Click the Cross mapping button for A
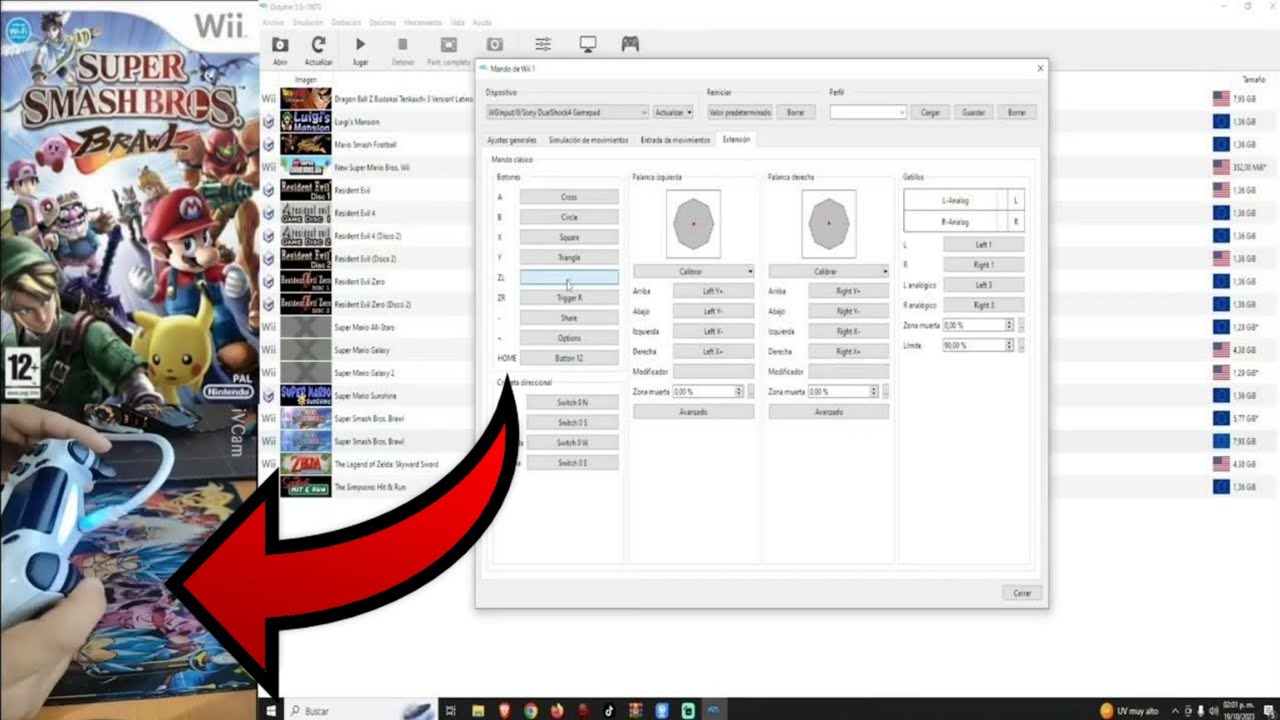Screen dimensions: 1280x720 click(x=569, y=197)
